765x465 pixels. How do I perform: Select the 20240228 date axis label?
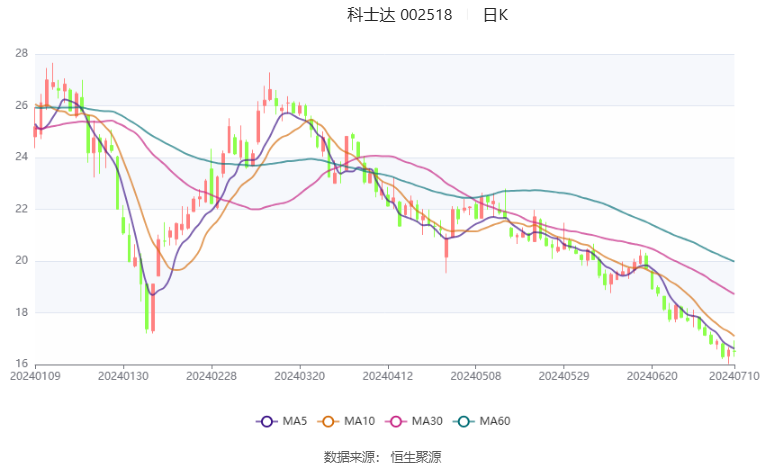coord(211,376)
